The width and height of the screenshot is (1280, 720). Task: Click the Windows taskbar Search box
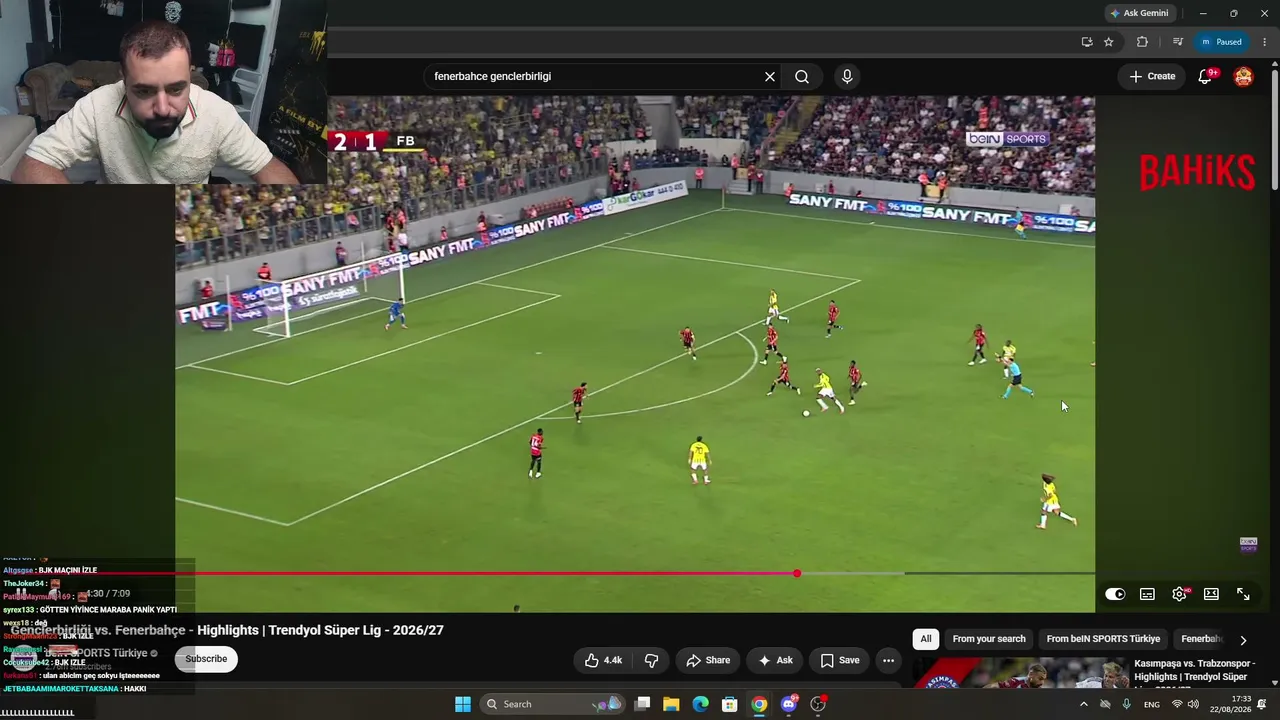pos(552,704)
